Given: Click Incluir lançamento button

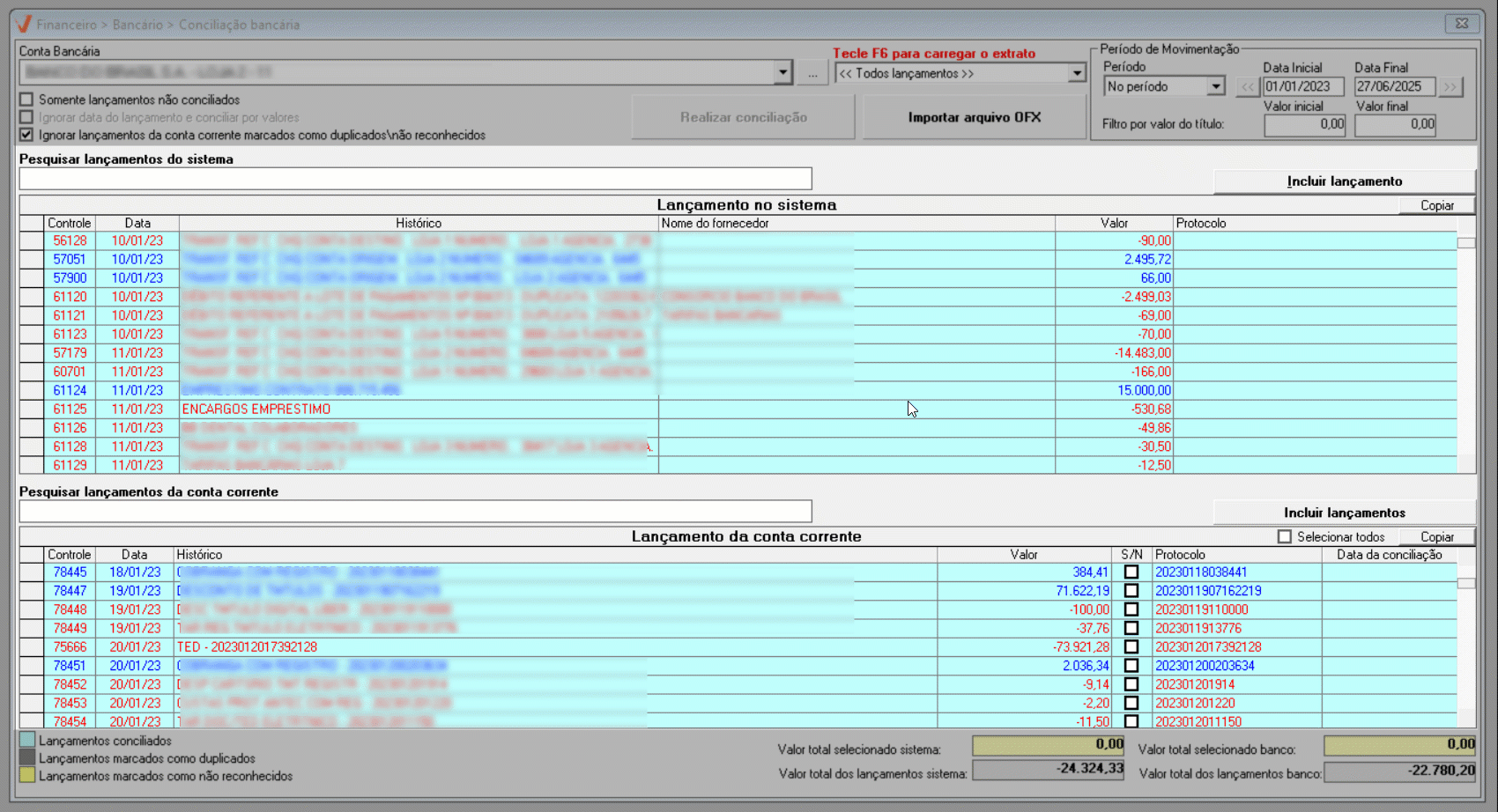Looking at the screenshot, I should pyautogui.click(x=1345, y=181).
